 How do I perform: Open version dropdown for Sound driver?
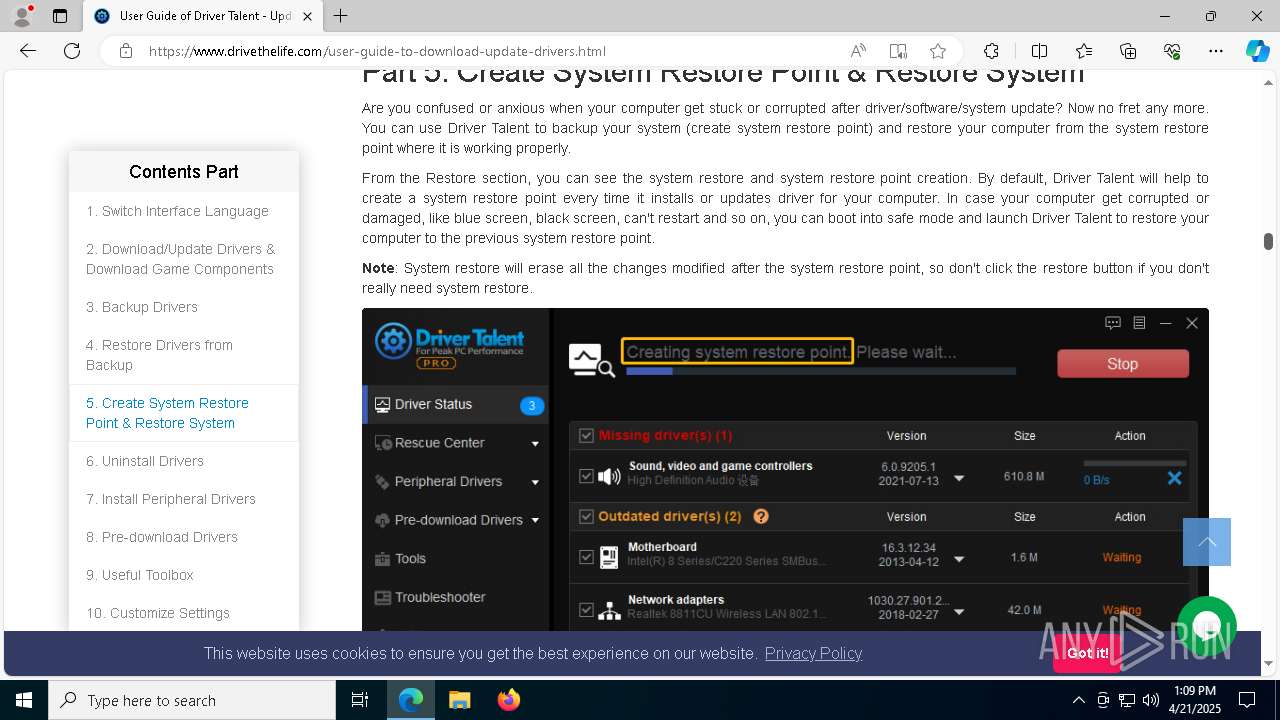pyautogui.click(x=959, y=478)
